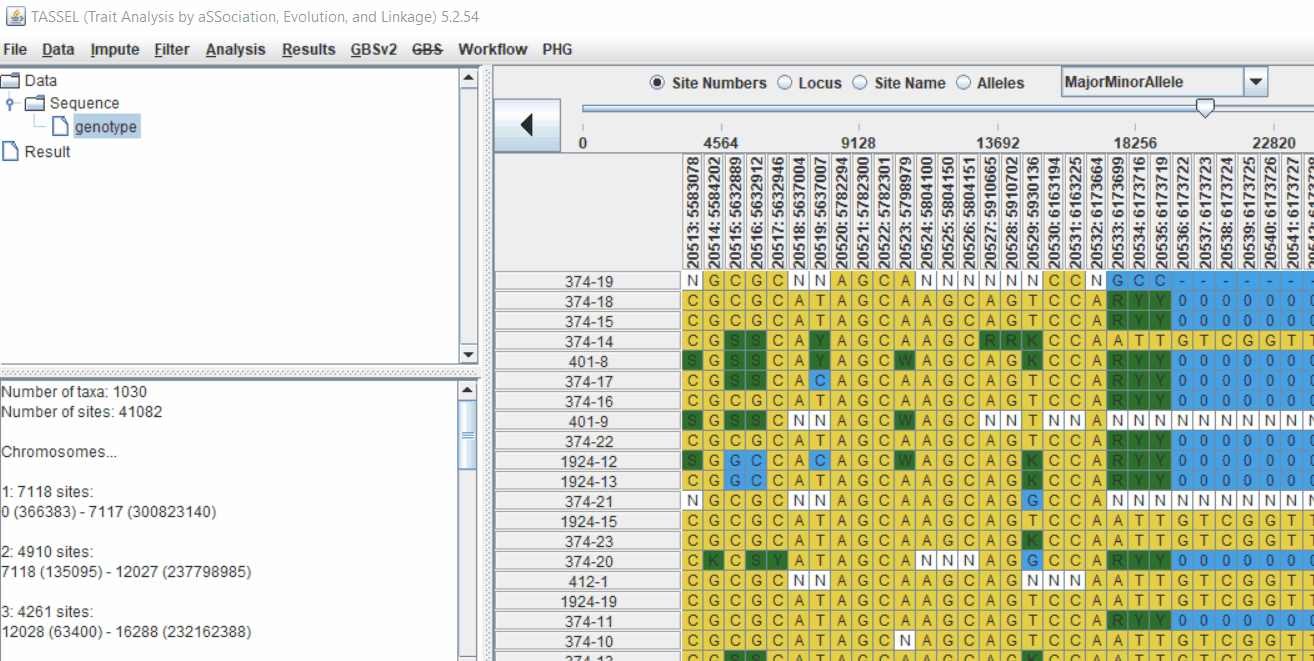Click taxa row header 1924-12
The image size is (1314, 661).
tap(588, 461)
